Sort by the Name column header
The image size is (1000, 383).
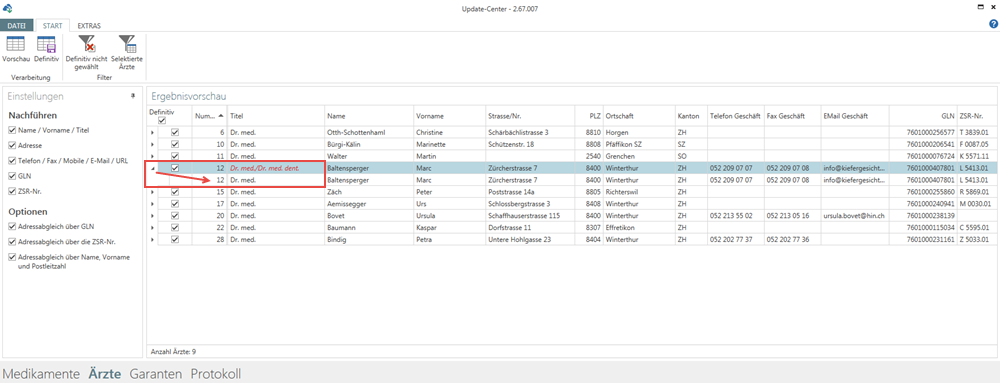tap(369, 116)
